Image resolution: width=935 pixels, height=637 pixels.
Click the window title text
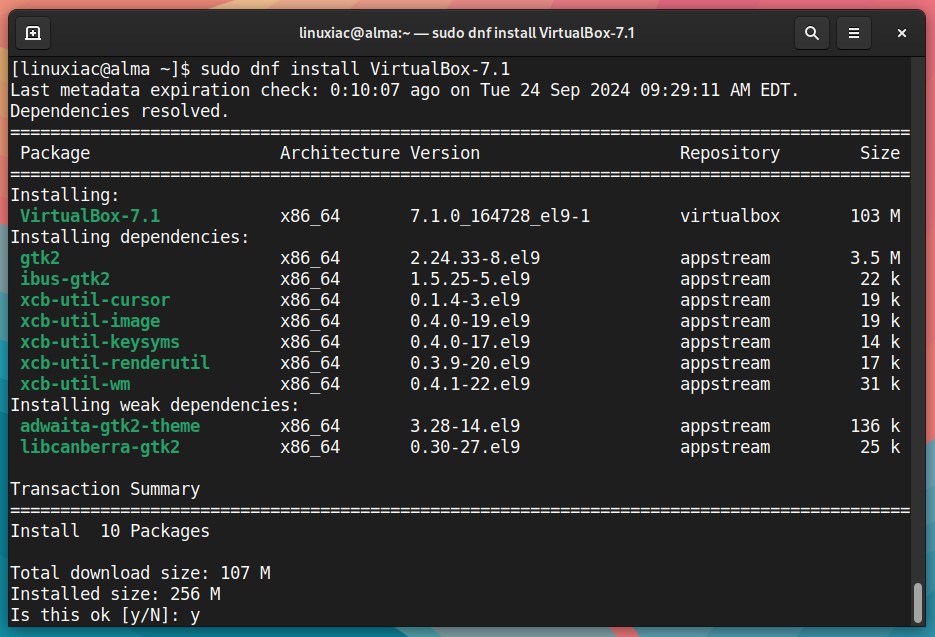click(466, 33)
